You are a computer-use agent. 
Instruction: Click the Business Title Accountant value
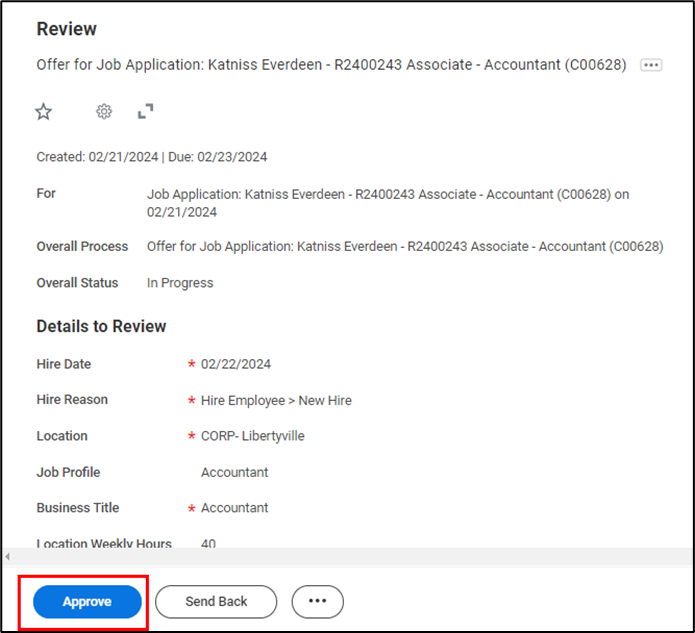coord(234,508)
